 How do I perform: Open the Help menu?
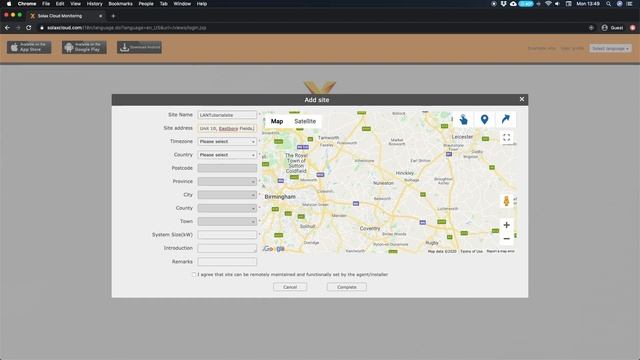pos(202,4)
